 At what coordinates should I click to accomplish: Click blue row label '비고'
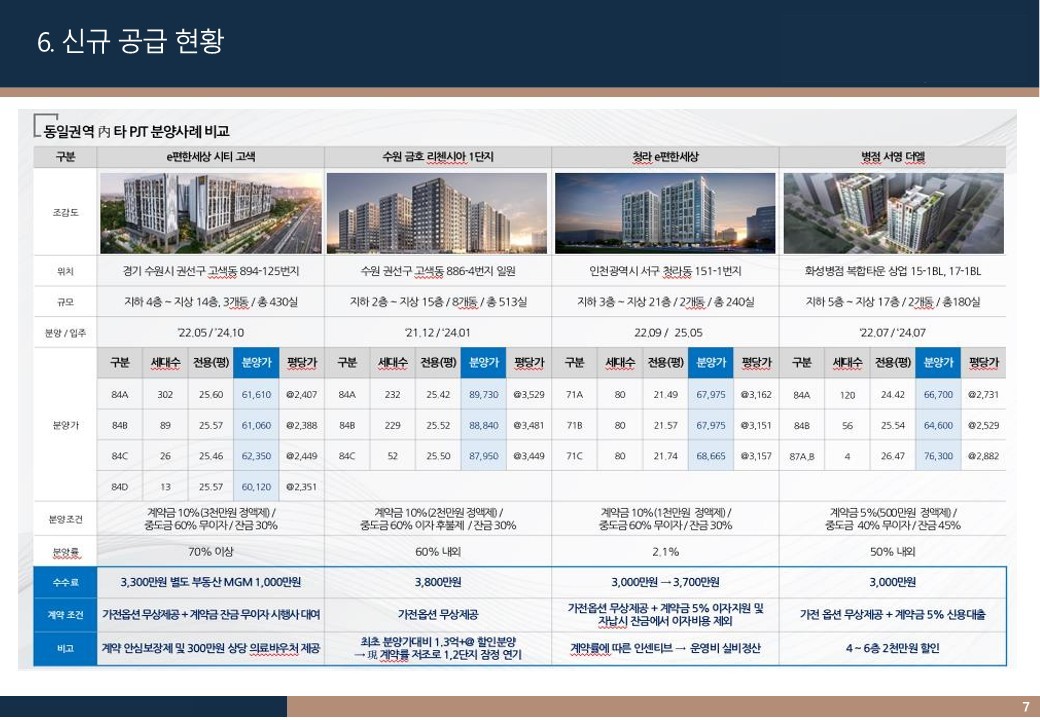(65, 648)
